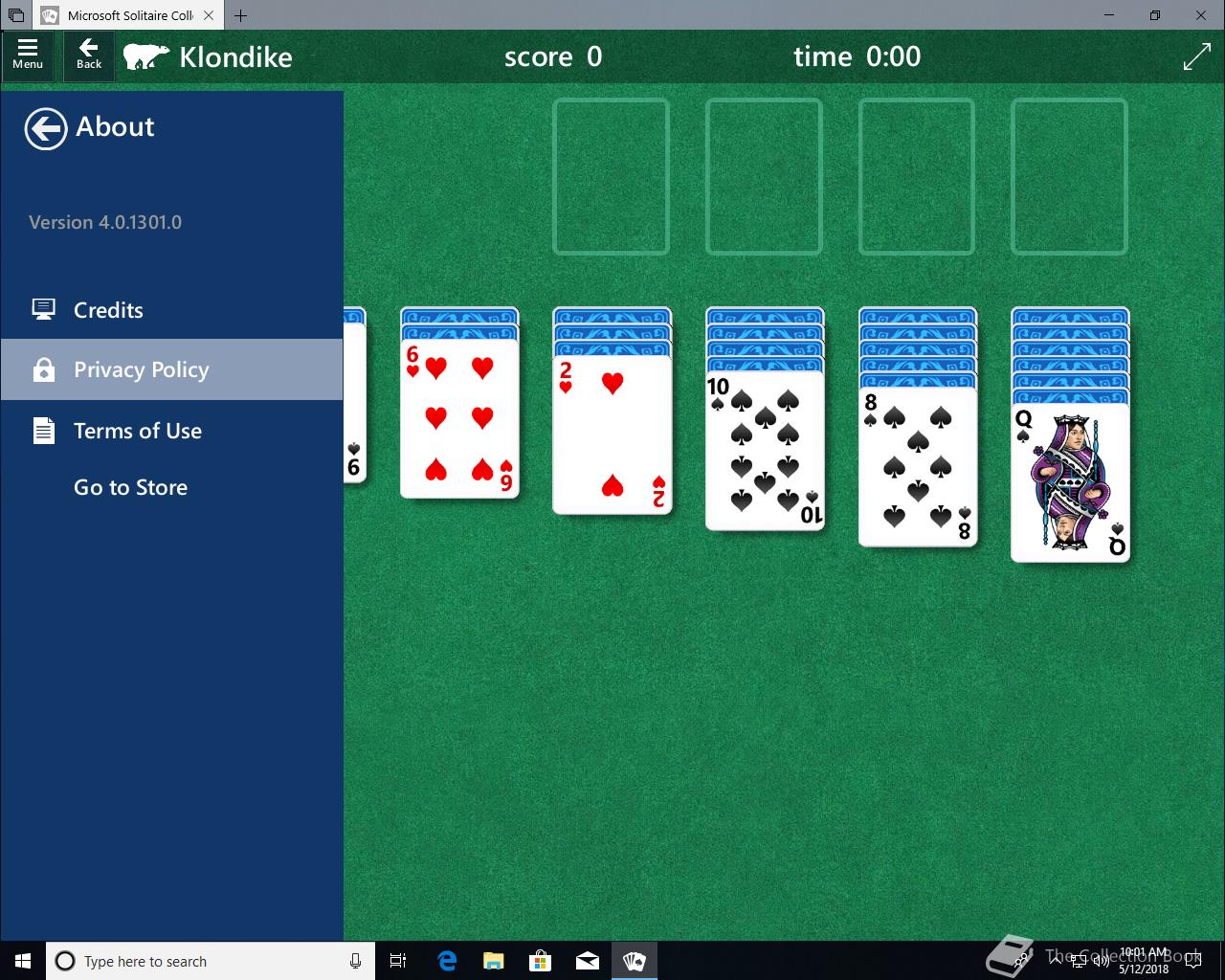The image size is (1225, 980).
Task: Open Terms of Use entry
Action: (172, 431)
